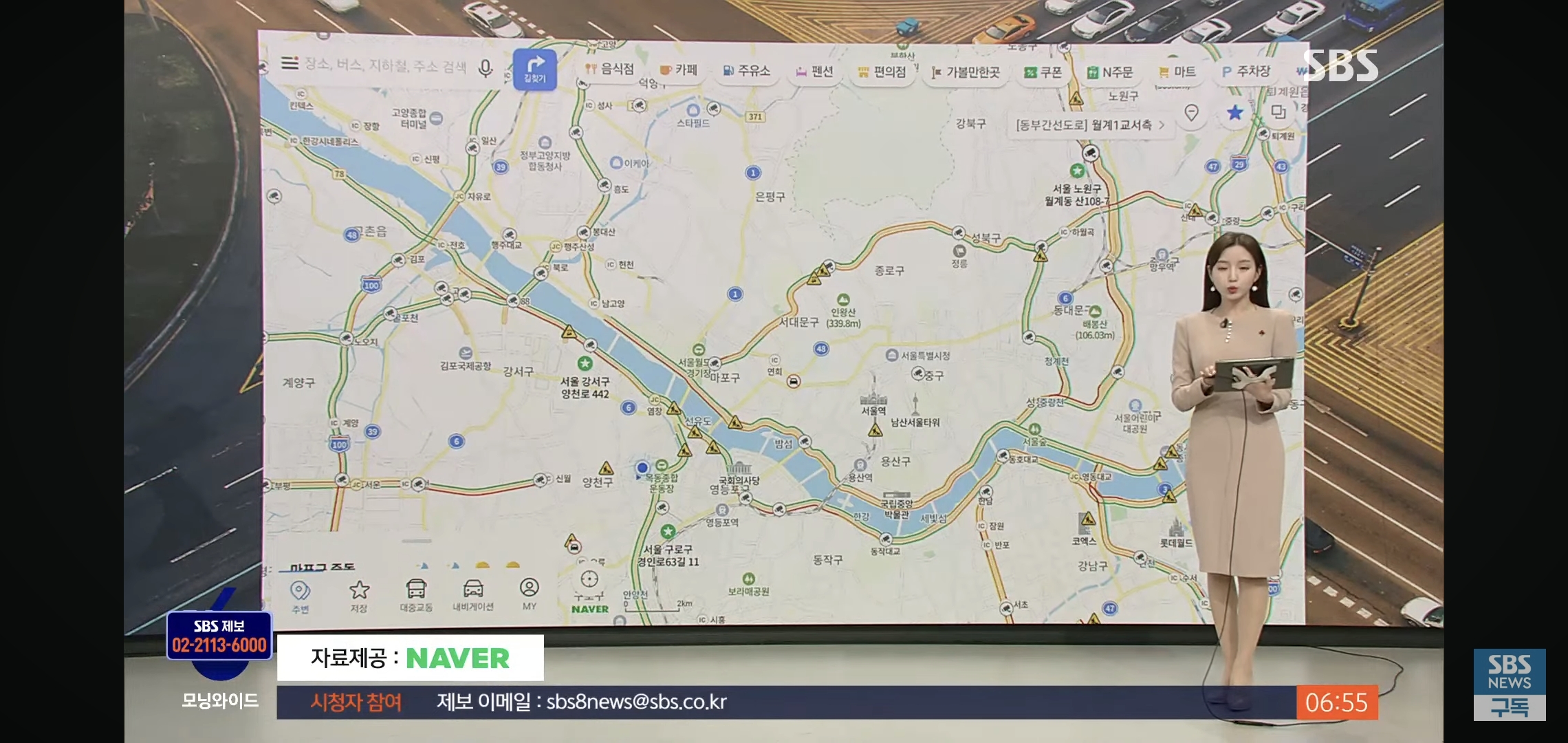Select the 펜션 category chip
The height and width of the screenshot is (743, 1568).
tap(814, 71)
